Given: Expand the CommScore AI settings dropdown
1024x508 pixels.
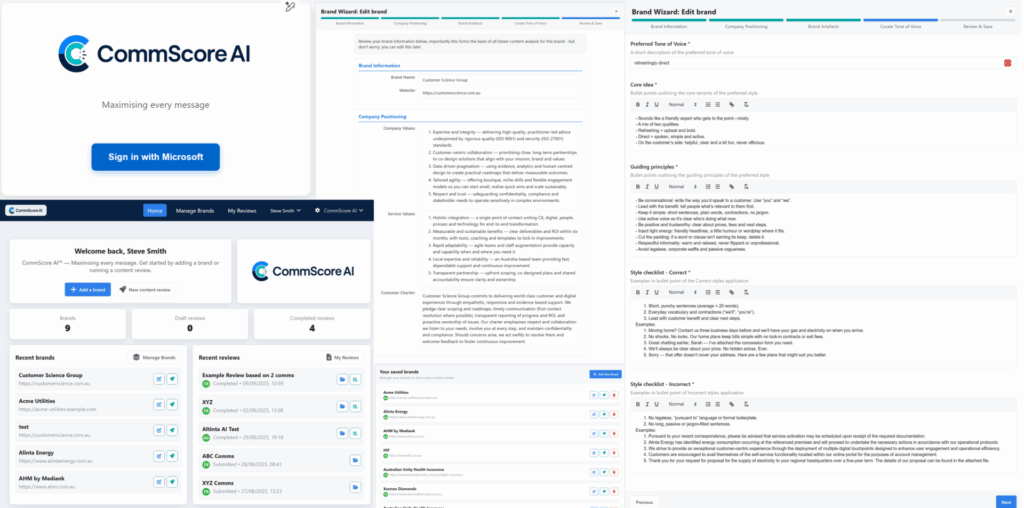Looking at the screenshot, I should 339,211.
